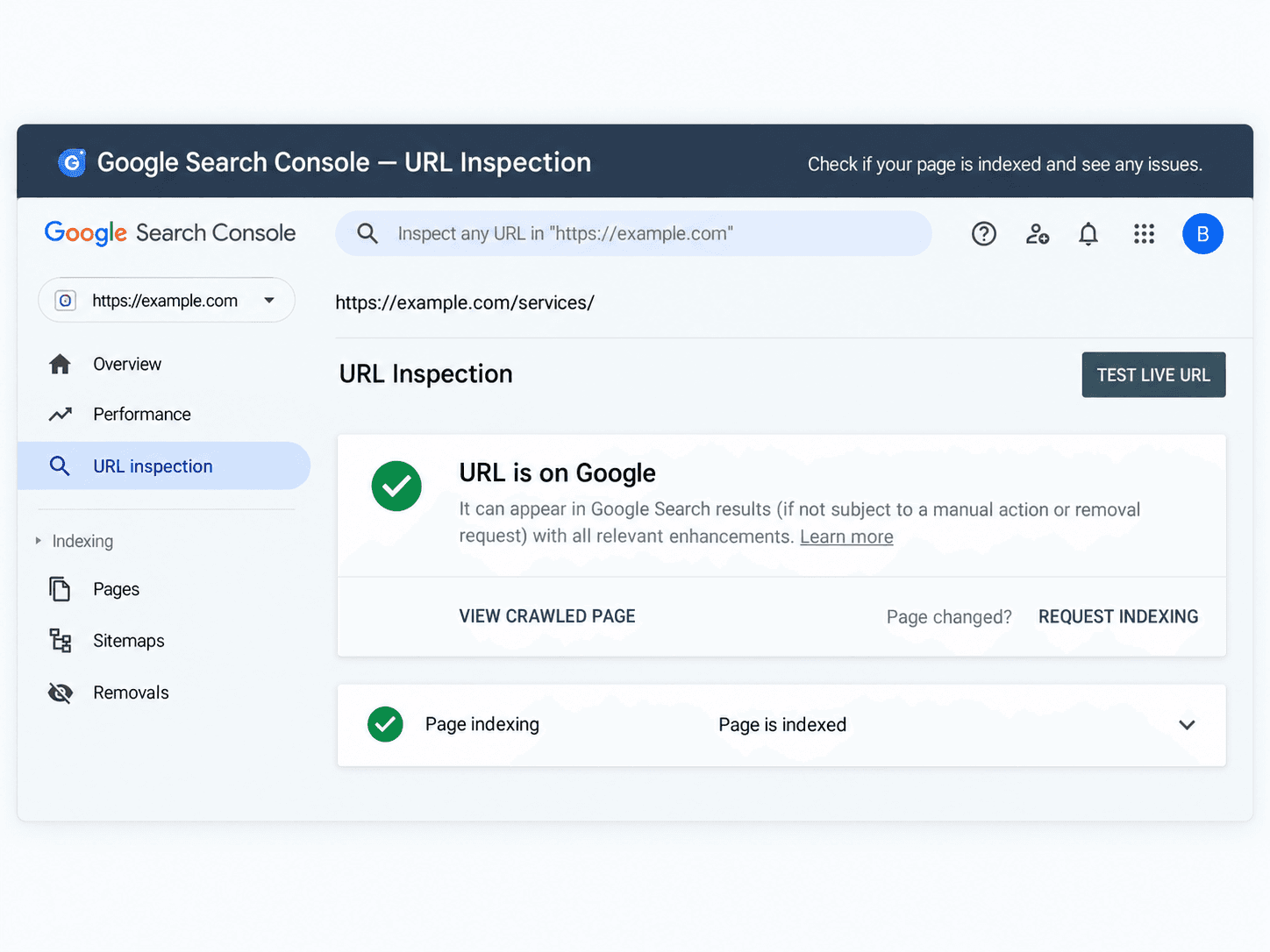Expand the Page indexing row chevron

pyautogui.click(x=1187, y=725)
